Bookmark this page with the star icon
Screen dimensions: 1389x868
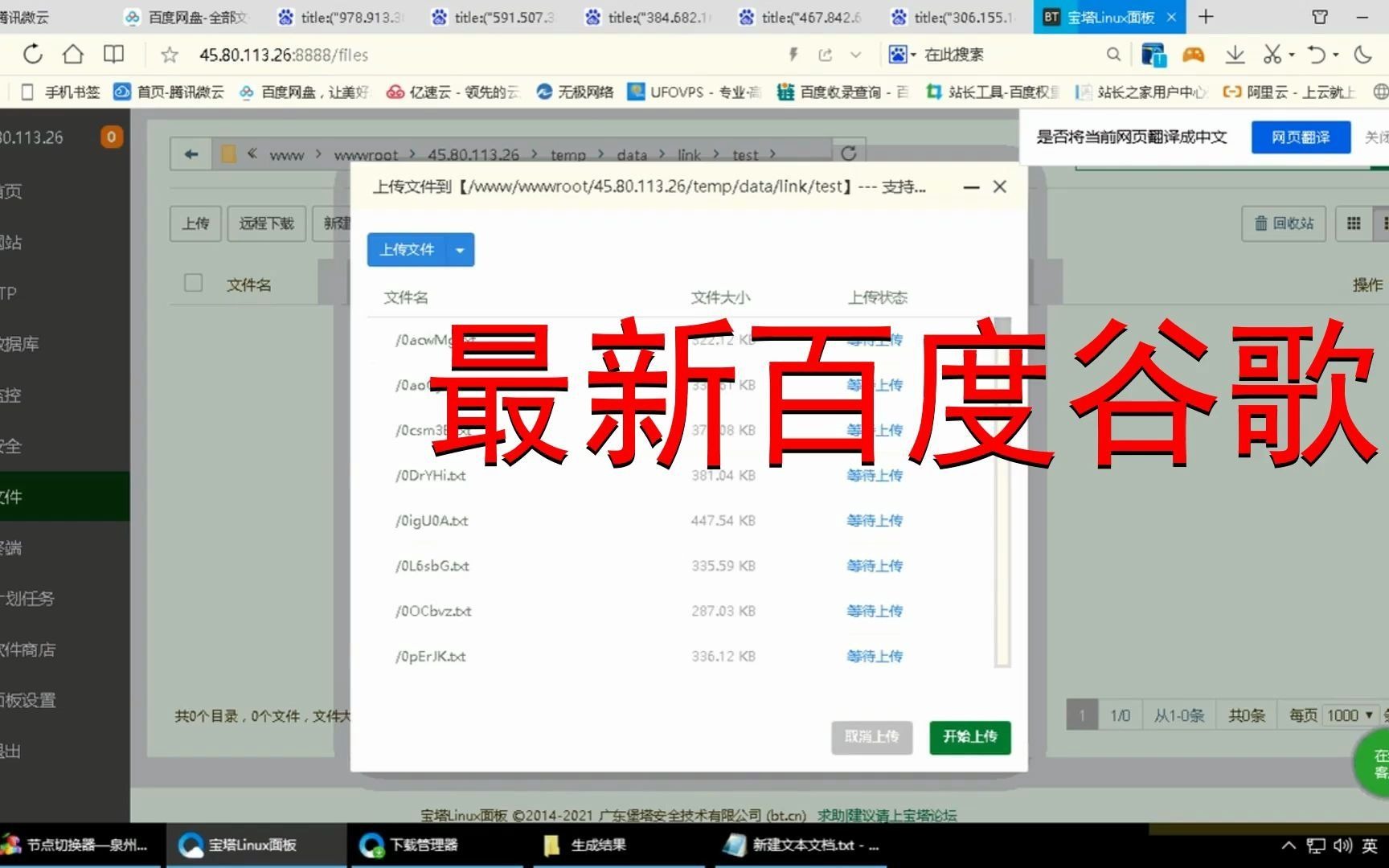[170, 55]
